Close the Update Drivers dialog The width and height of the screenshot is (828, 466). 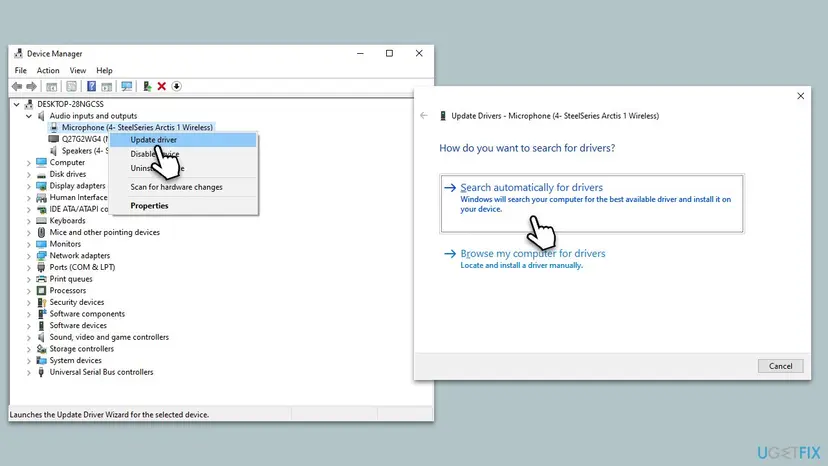(801, 96)
